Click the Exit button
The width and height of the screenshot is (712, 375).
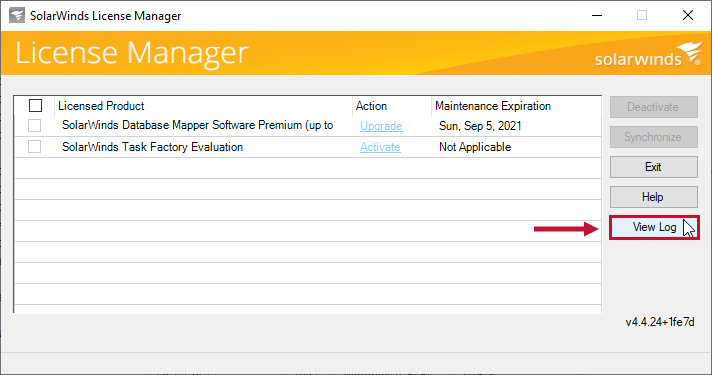tap(653, 167)
